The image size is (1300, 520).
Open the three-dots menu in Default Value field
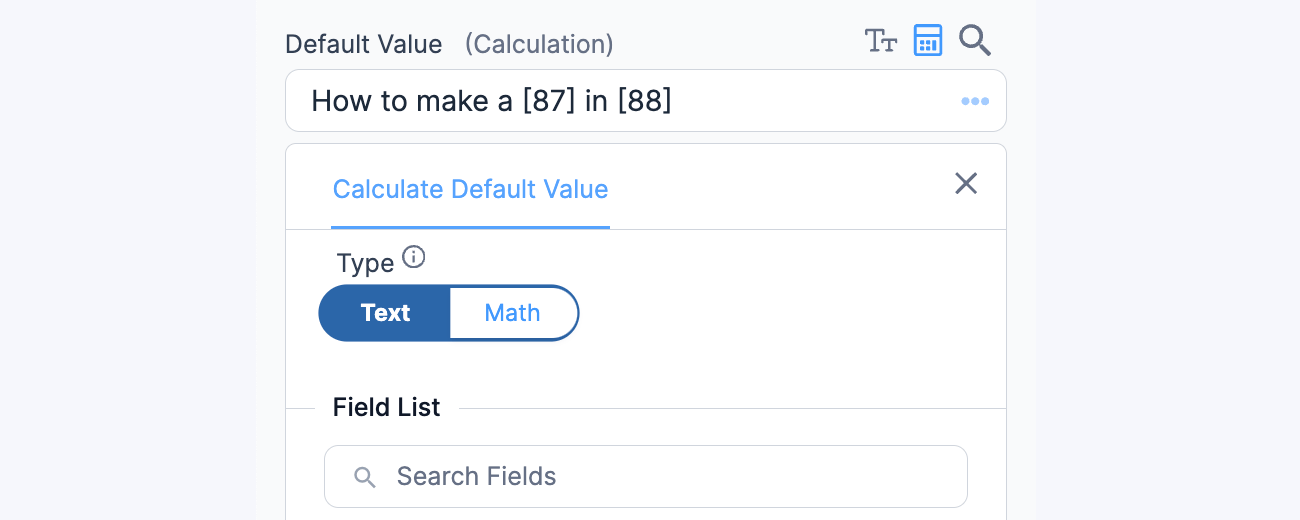tap(975, 101)
